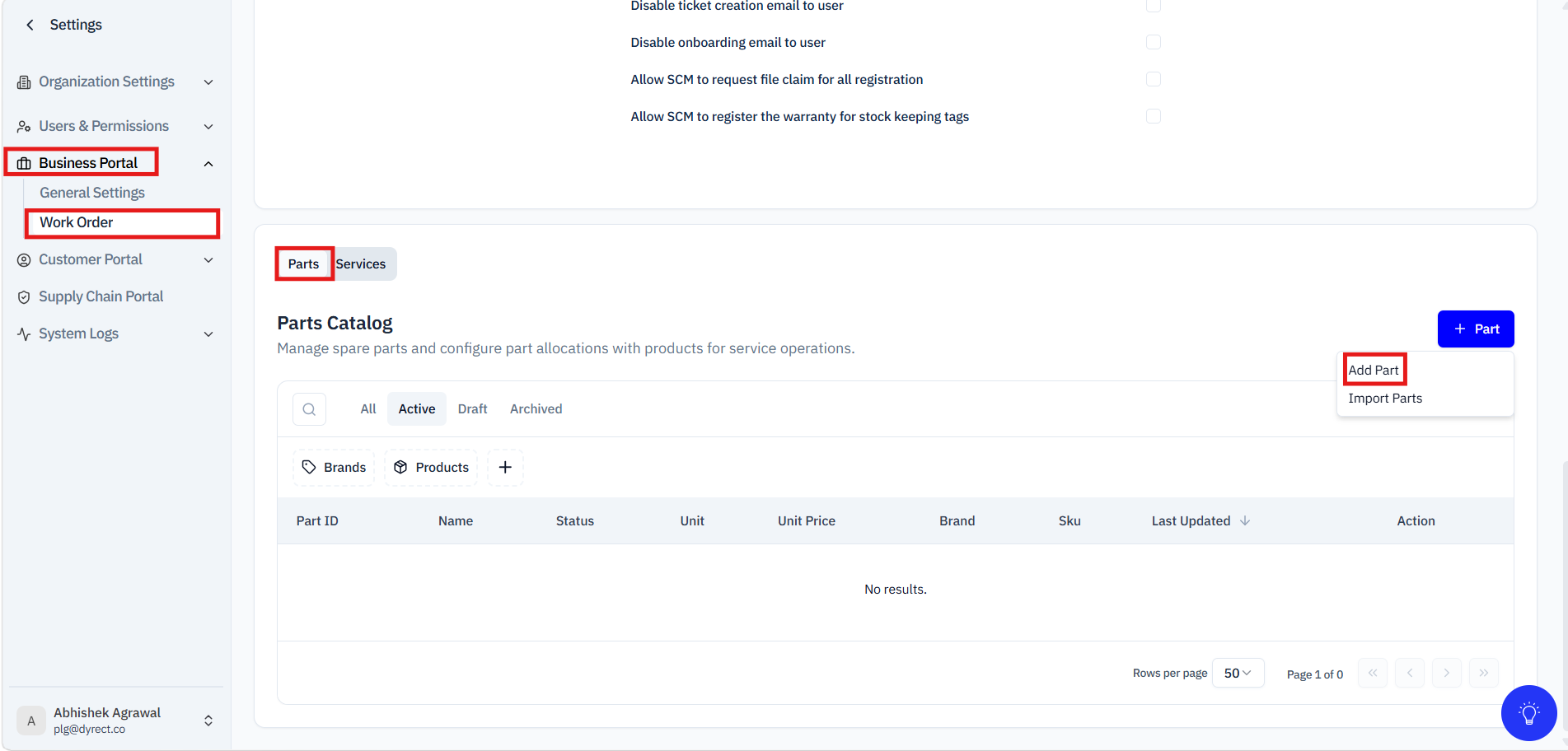Enable Disable onboarding email to user checkbox
The height and width of the screenshot is (751, 1568).
(x=1154, y=42)
